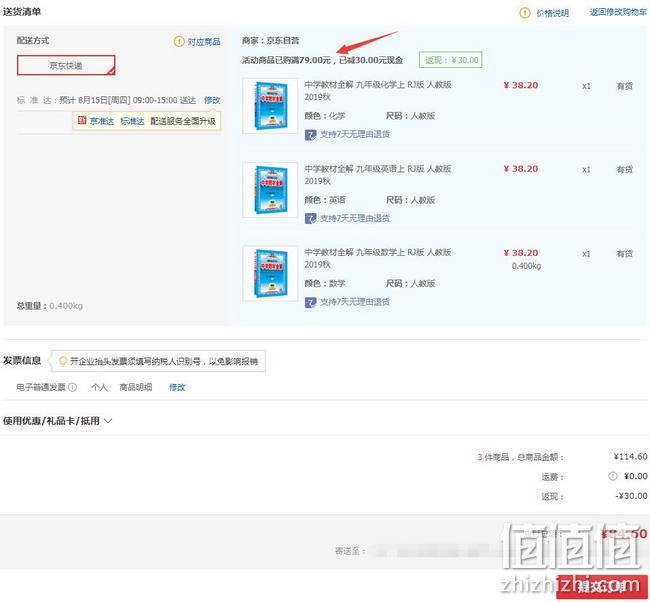Click 支持7天无理由退货 under chemistry book

[x=355, y=134]
